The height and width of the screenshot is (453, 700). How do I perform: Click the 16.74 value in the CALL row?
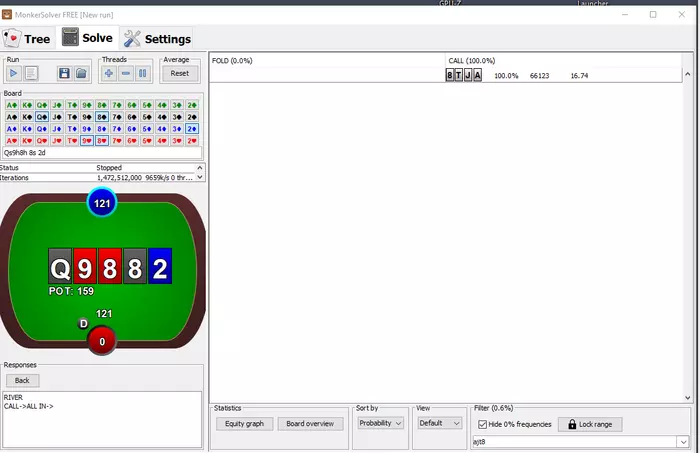pos(579,76)
